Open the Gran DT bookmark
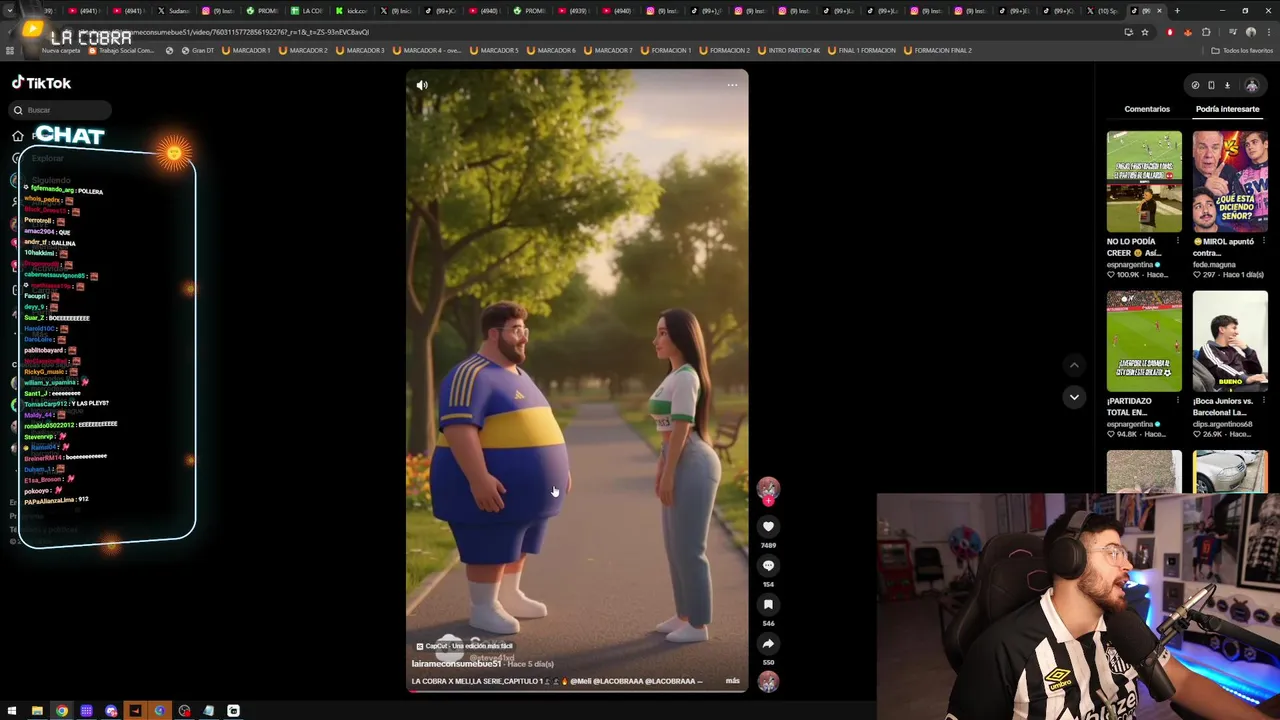Viewport: 1280px width, 720px height. point(196,50)
